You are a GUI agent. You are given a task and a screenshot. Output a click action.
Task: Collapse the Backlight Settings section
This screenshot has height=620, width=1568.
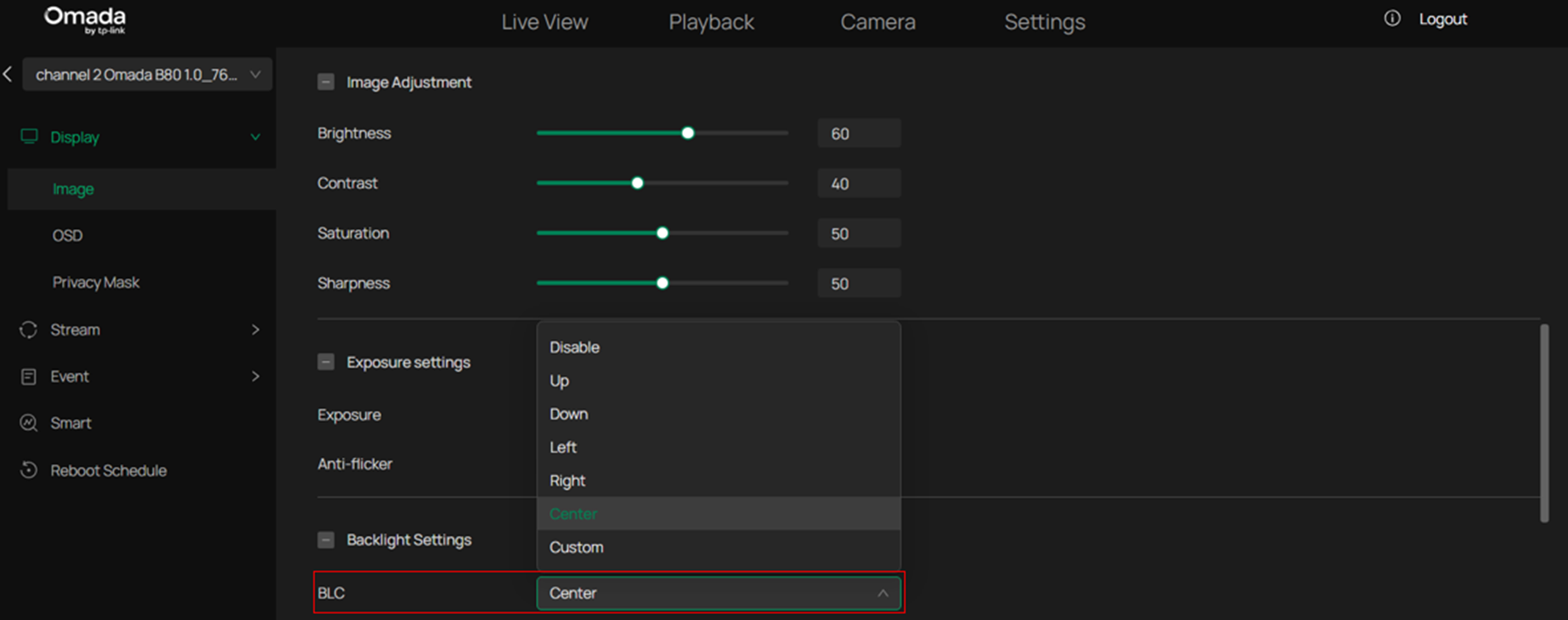click(x=326, y=540)
